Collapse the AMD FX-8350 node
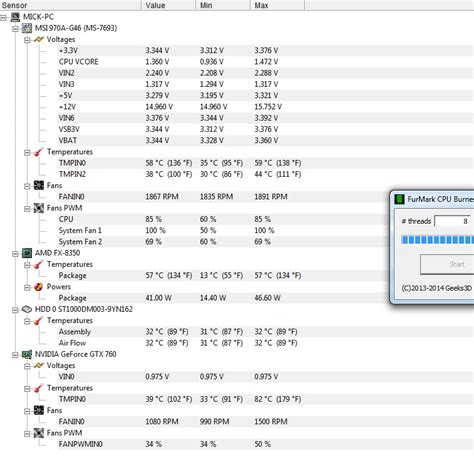This screenshot has width=474, height=458. click(15, 254)
